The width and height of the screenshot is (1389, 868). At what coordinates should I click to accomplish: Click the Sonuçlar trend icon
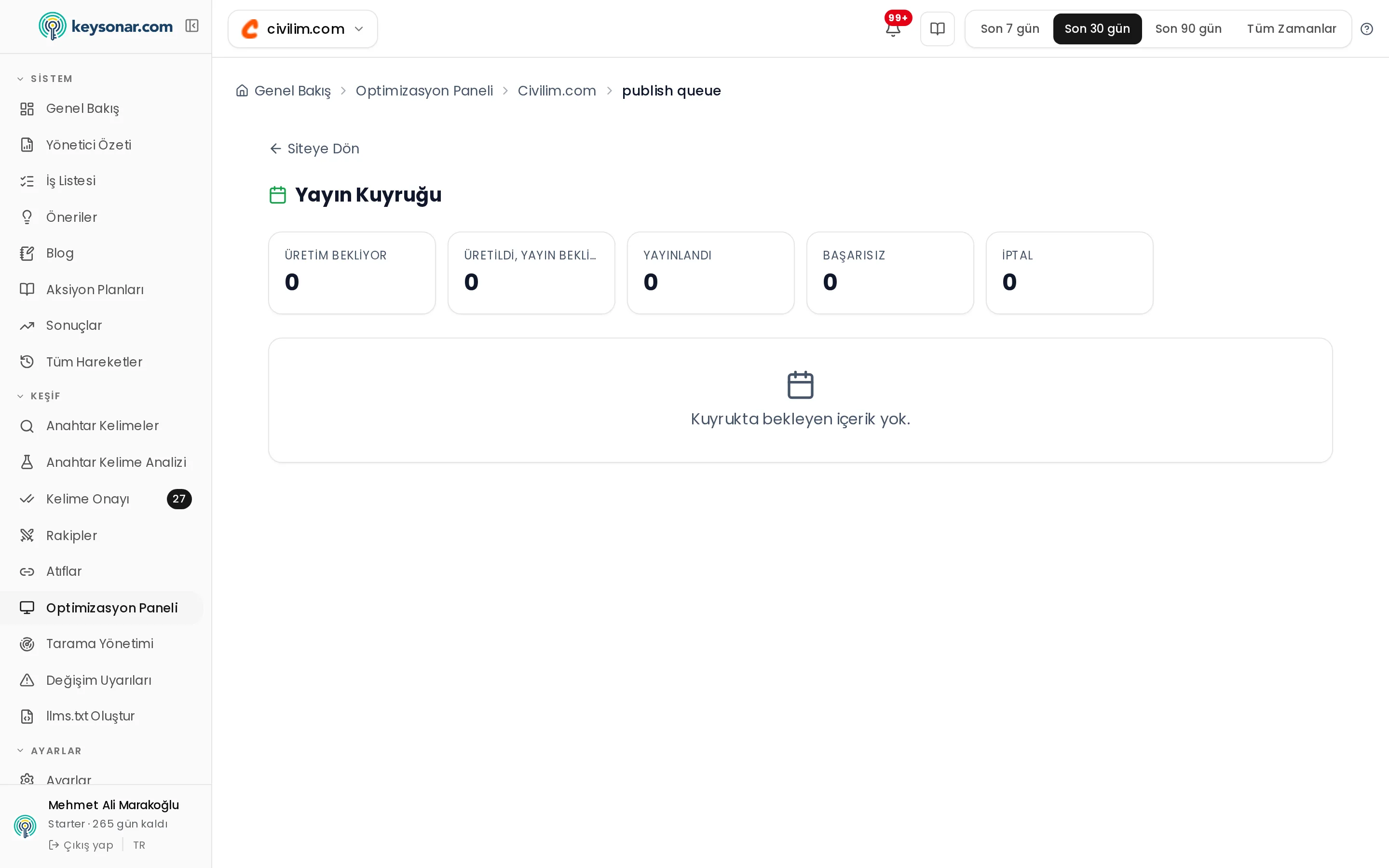[x=27, y=325]
